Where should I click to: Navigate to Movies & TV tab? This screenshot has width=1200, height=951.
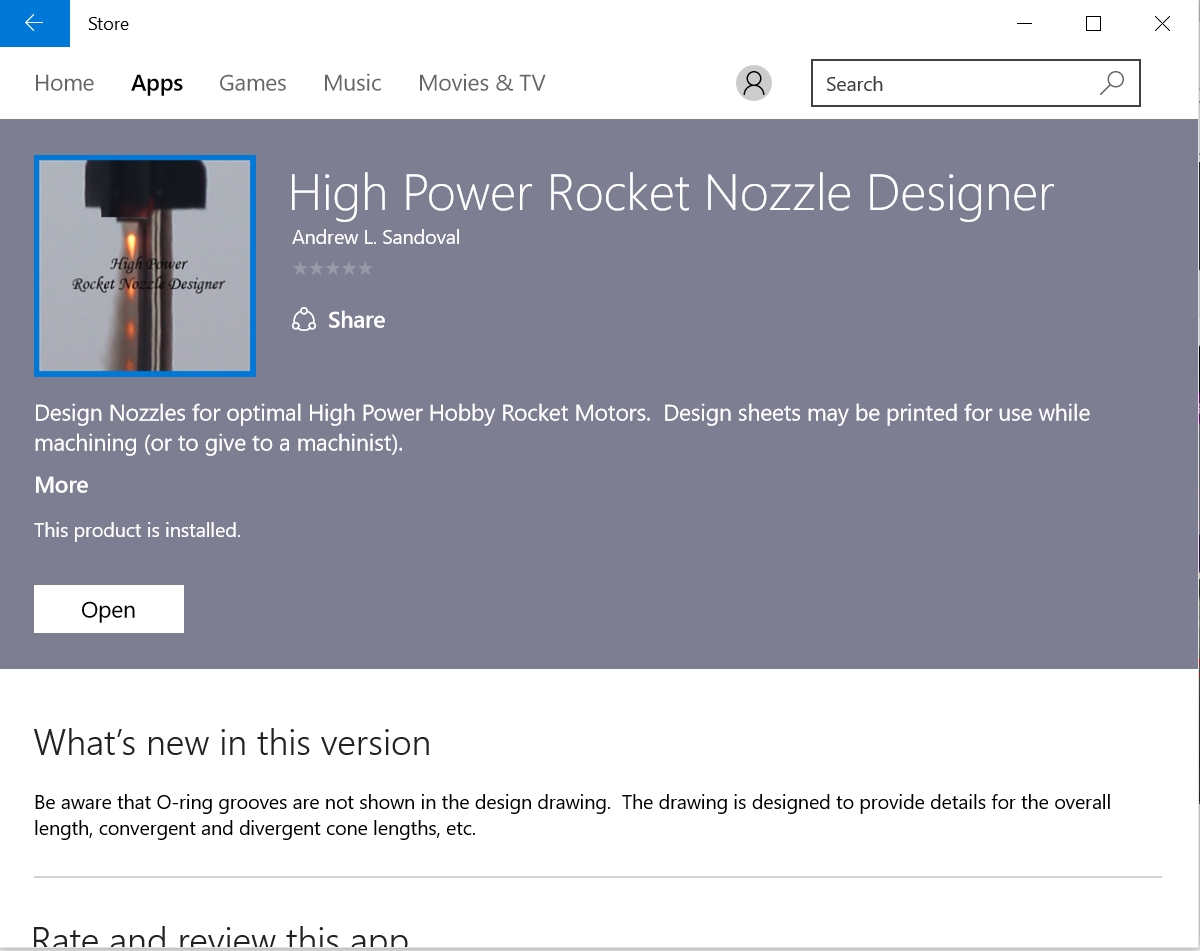(482, 83)
